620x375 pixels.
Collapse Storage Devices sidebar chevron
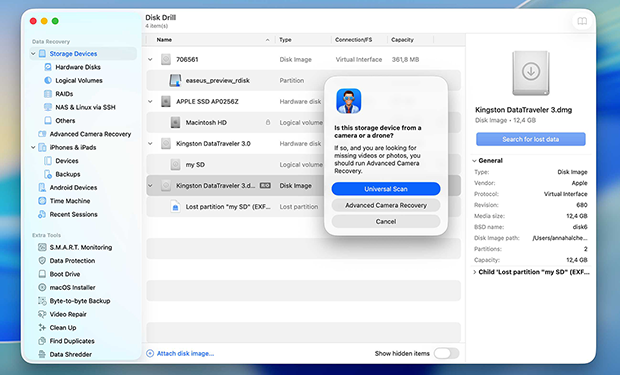(x=33, y=53)
